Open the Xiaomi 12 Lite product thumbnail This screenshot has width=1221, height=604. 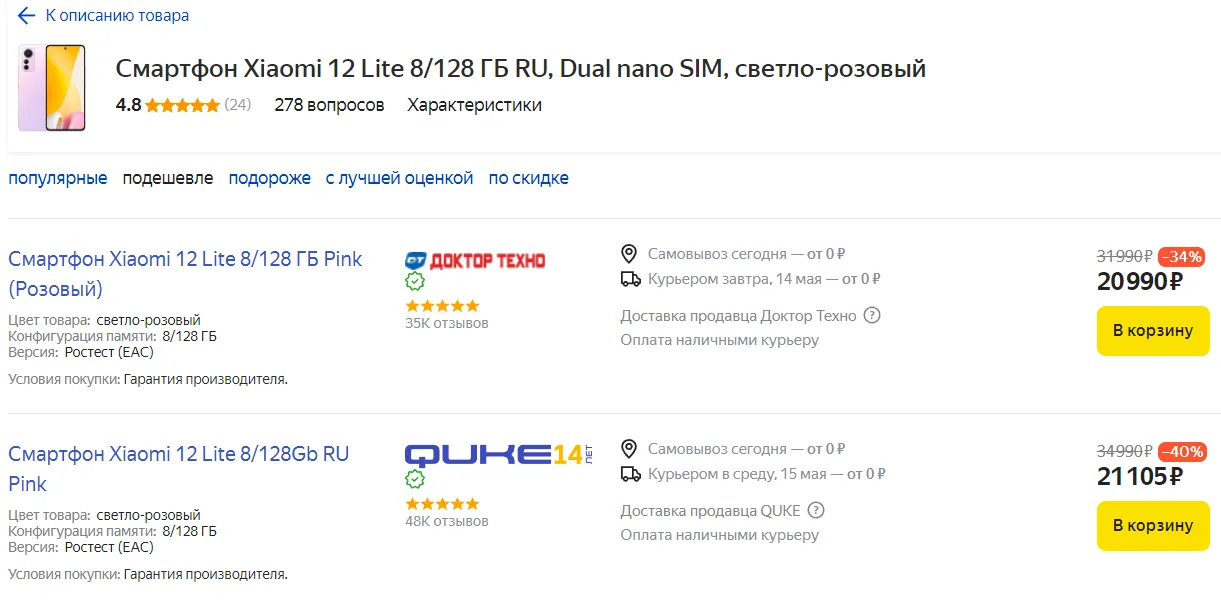coord(51,88)
